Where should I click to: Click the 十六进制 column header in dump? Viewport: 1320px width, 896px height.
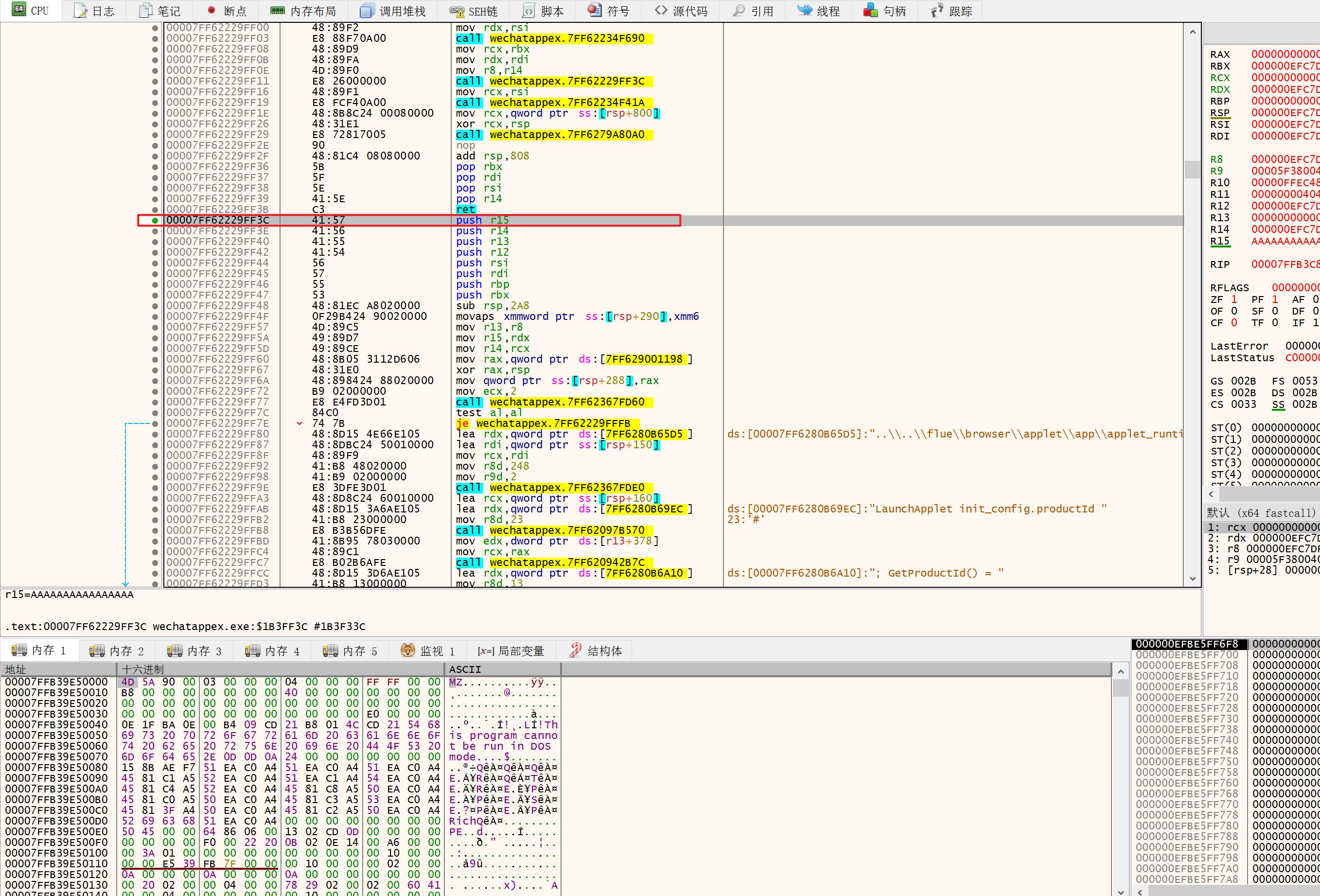tap(281, 669)
